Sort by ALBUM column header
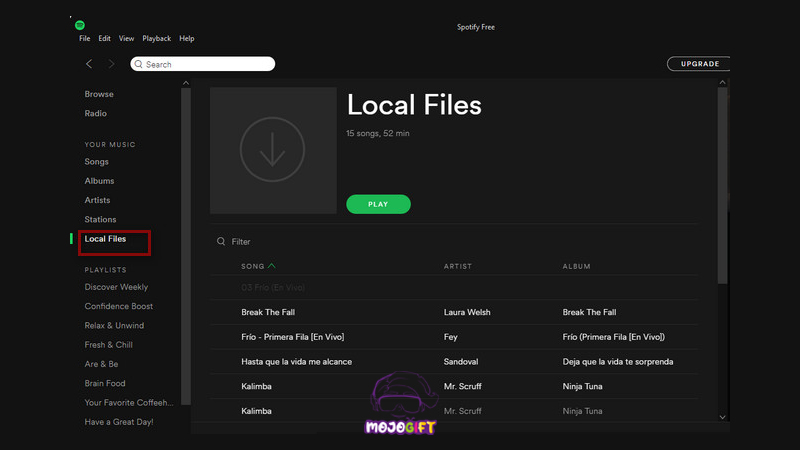 (x=577, y=266)
